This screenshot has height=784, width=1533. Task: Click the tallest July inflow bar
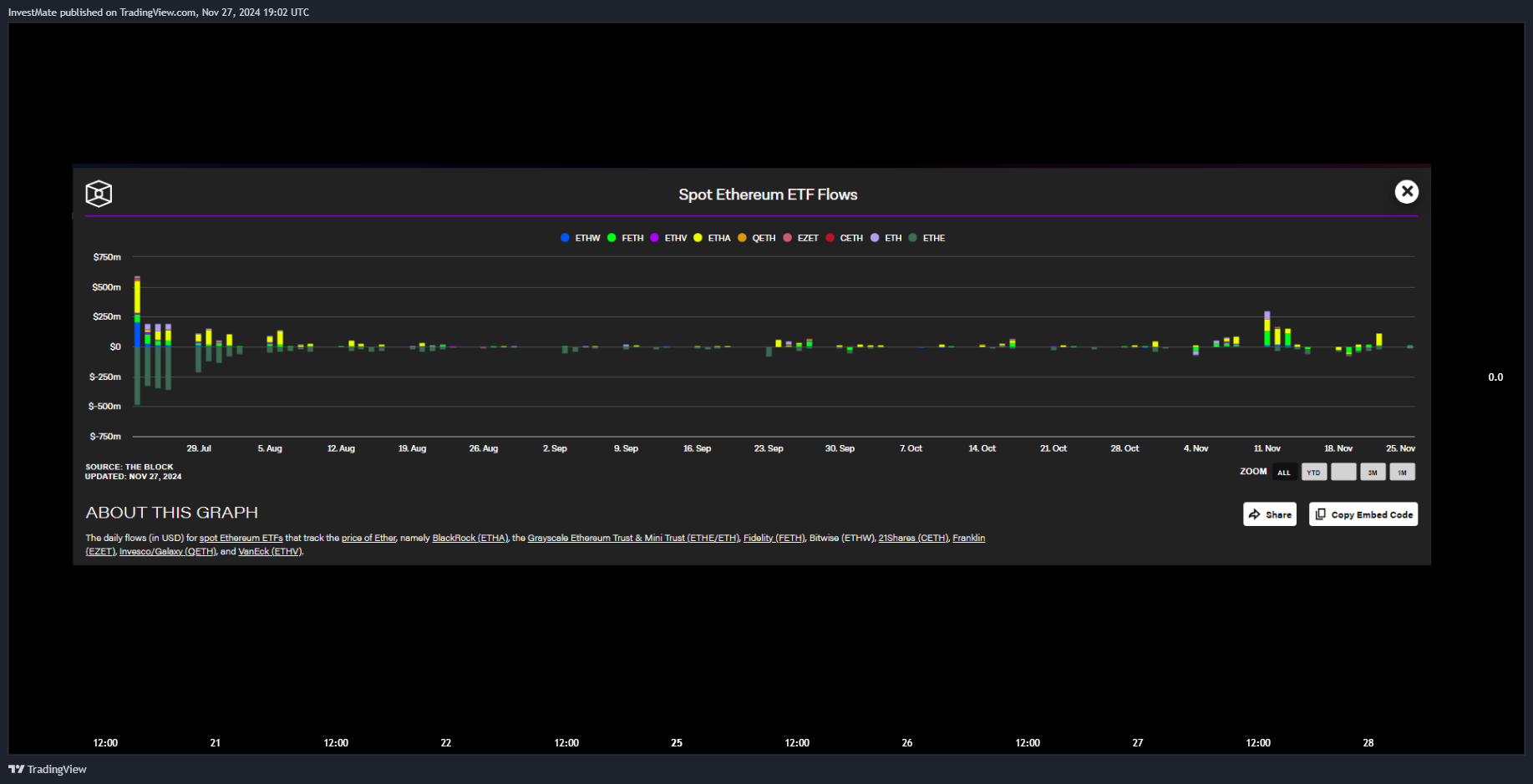tap(137, 311)
